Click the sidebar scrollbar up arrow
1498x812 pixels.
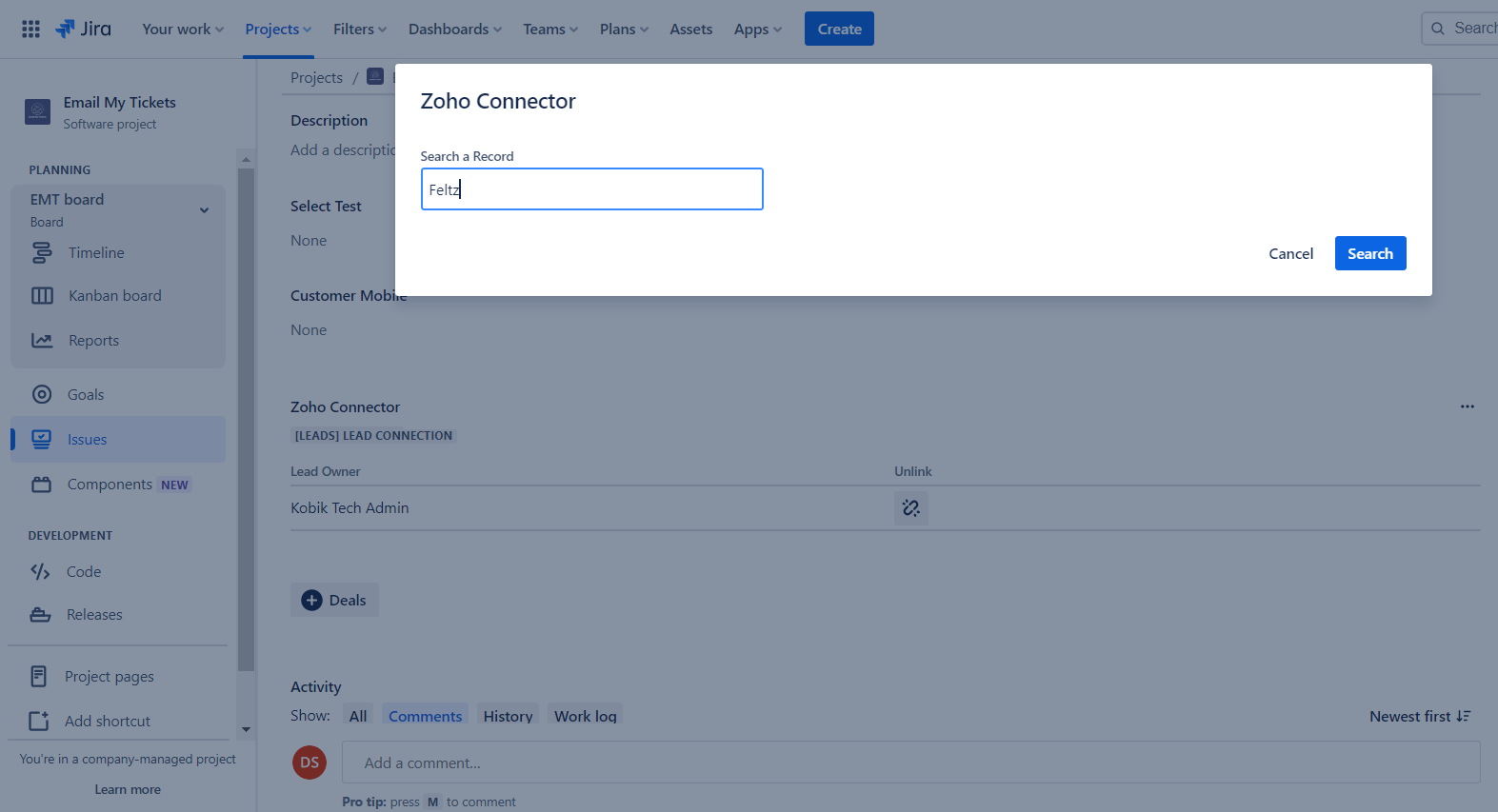(x=246, y=159)
